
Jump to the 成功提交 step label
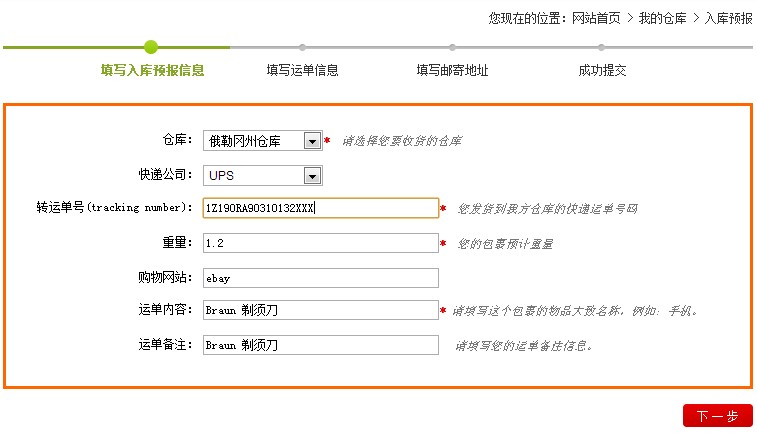pos(602,71)
